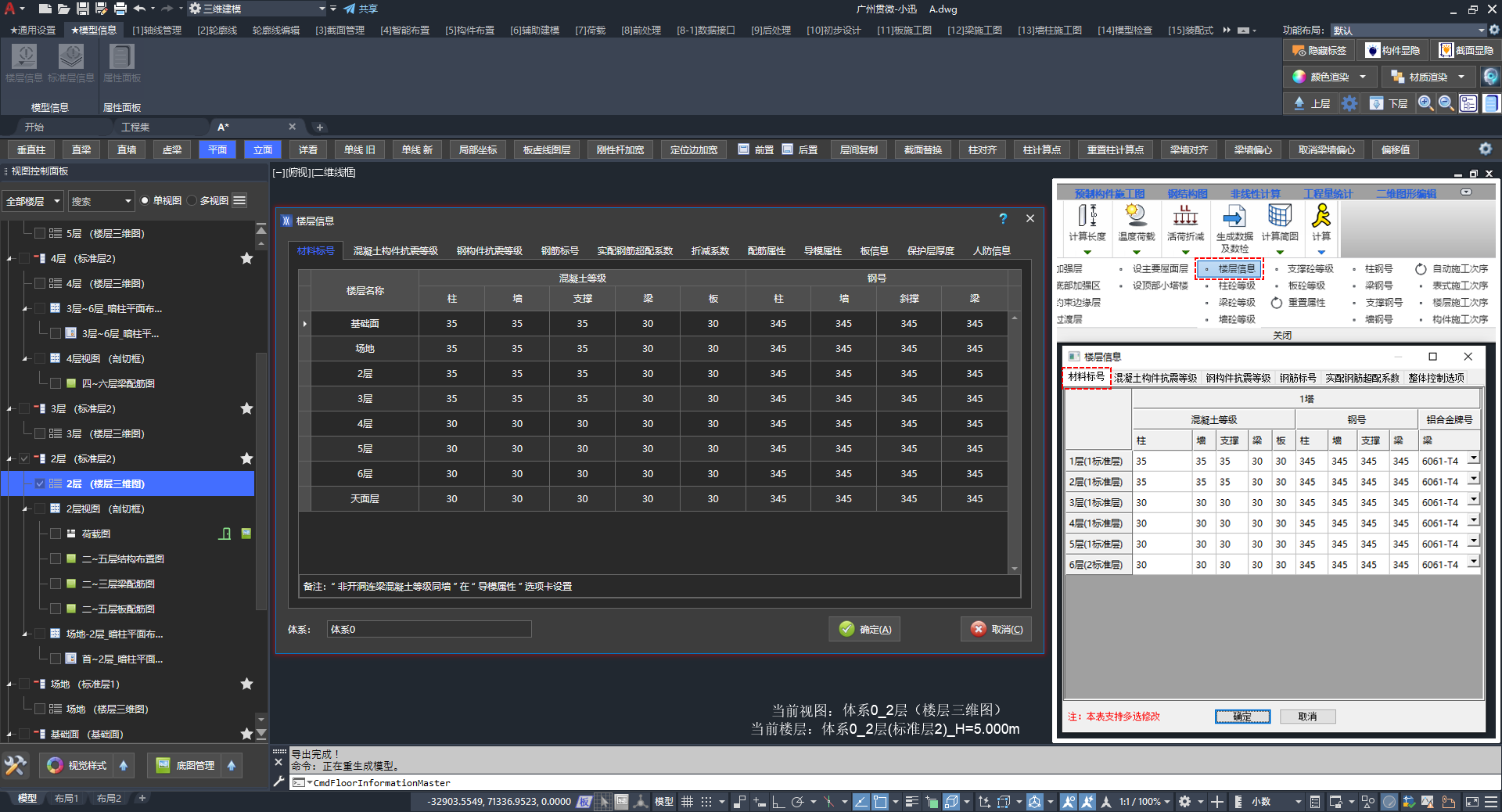This screenshot has width=1502, height=812.
Task: Click the 底图管理 icon button
Action: click(x=163, y=765)
